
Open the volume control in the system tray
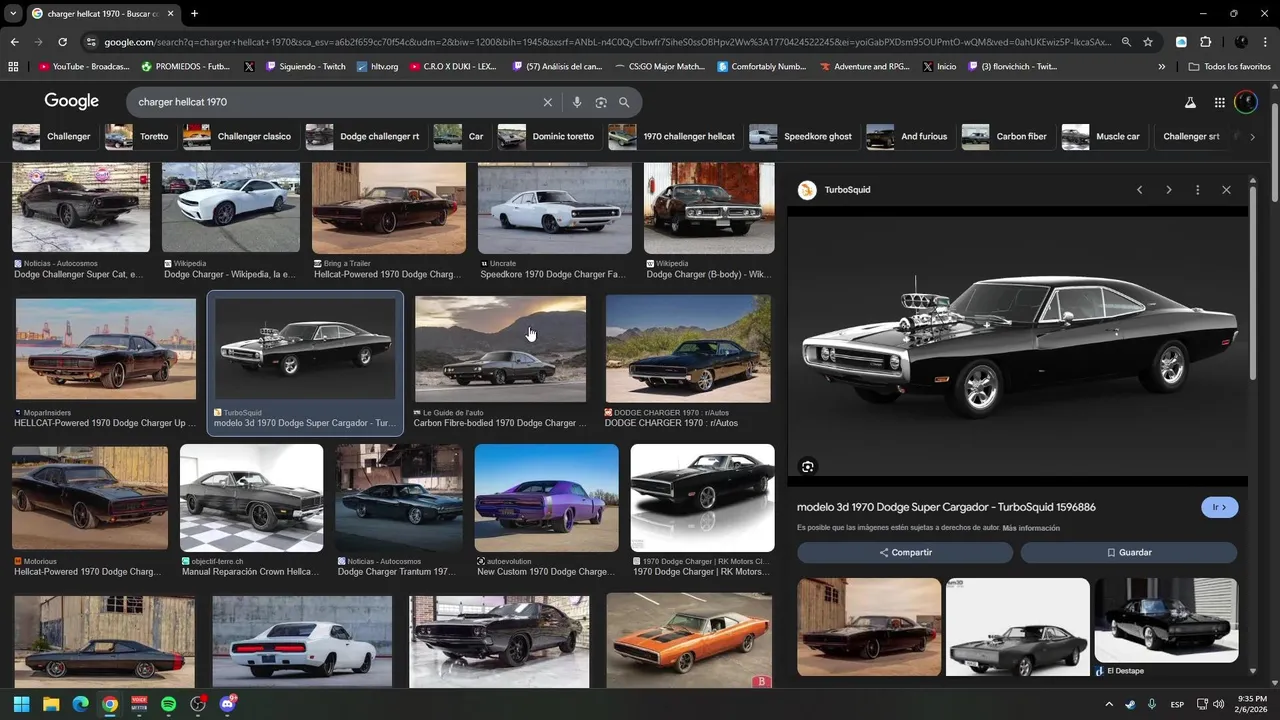click(1219, 704)
